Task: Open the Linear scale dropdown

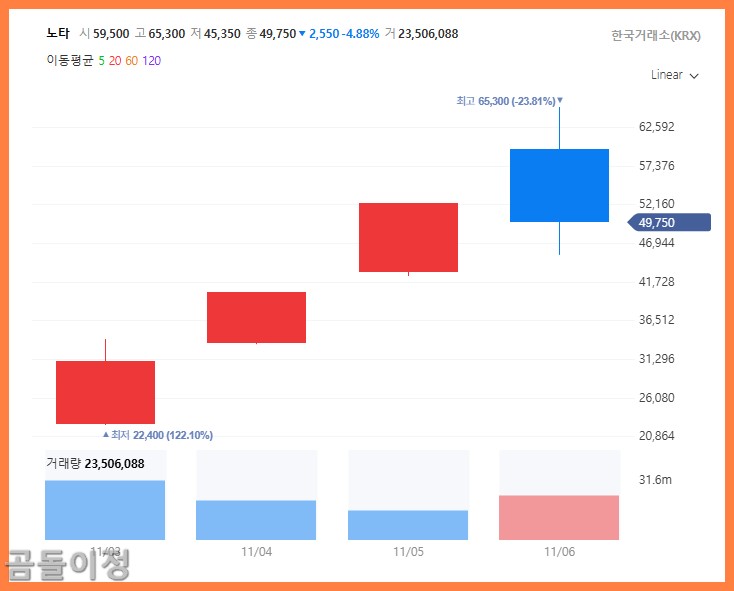Action: [675, 75]
